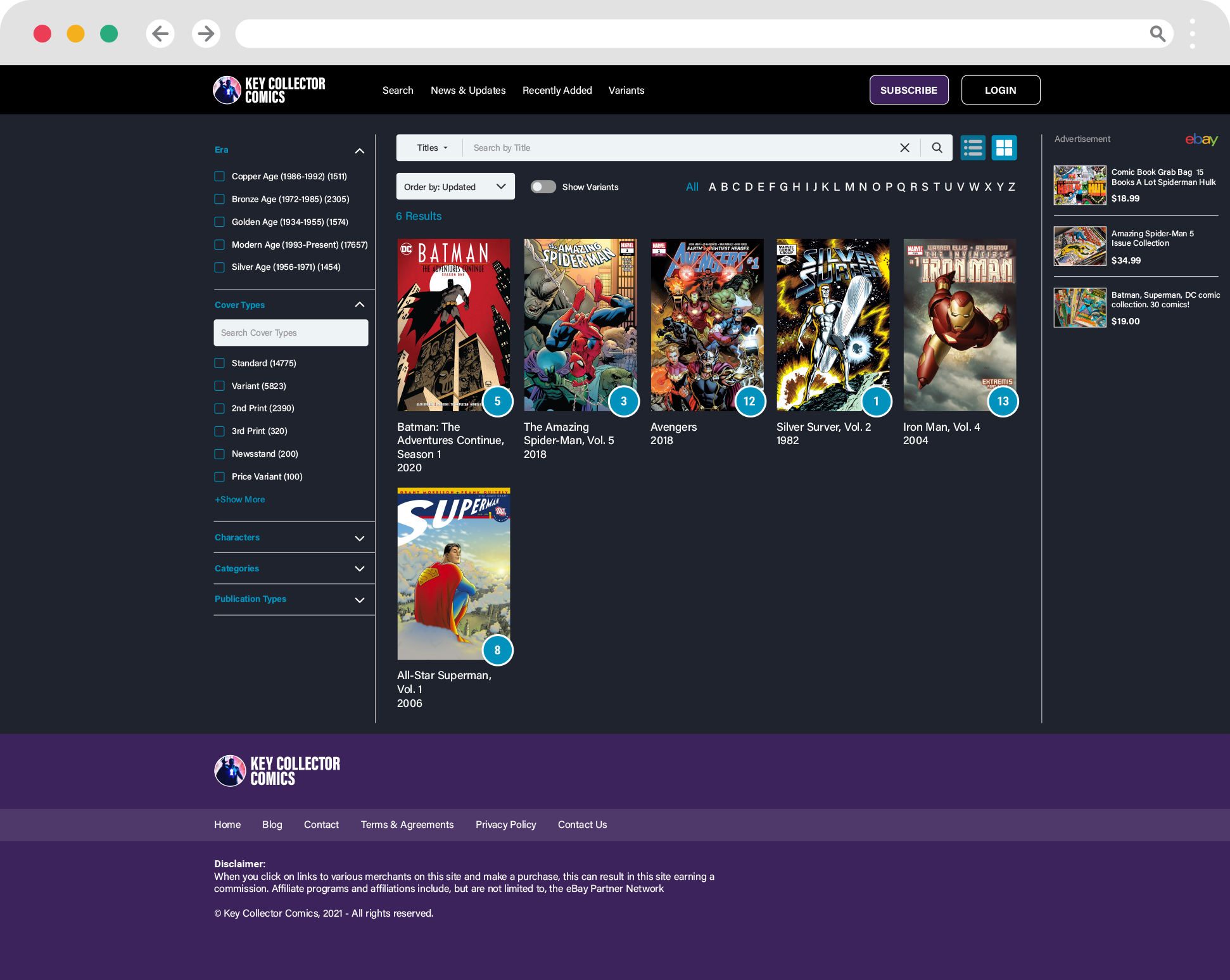Check 2nd Print cover type

coord(220,409)
